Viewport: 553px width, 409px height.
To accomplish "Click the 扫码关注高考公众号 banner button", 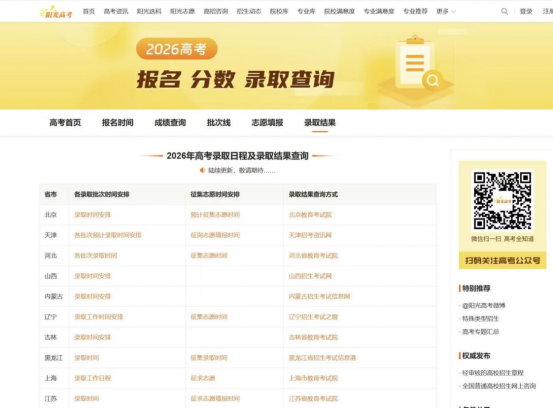I will 503,261.
